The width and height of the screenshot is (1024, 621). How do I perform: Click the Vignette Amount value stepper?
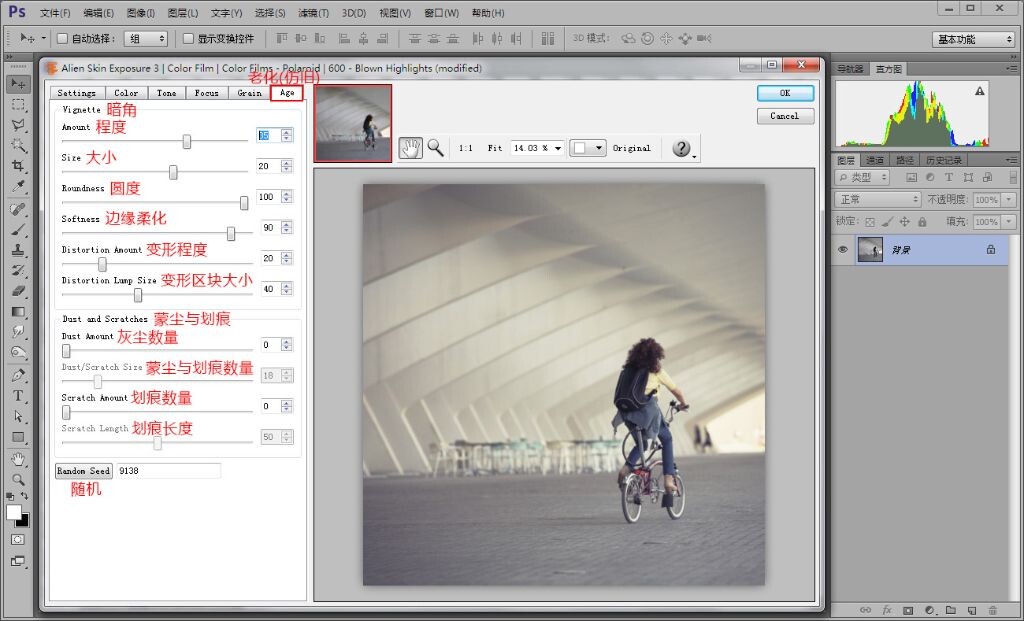click(287, 135)
